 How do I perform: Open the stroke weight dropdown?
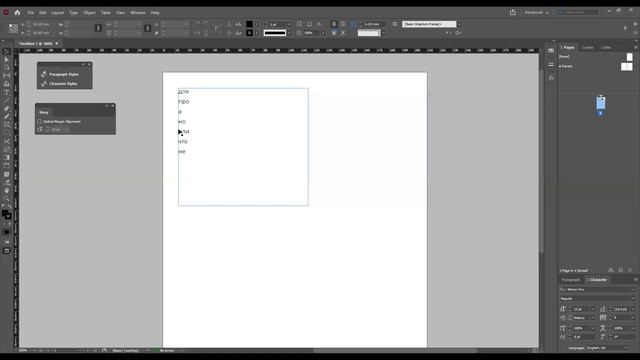pyautogui.click(x=289, y=24)
